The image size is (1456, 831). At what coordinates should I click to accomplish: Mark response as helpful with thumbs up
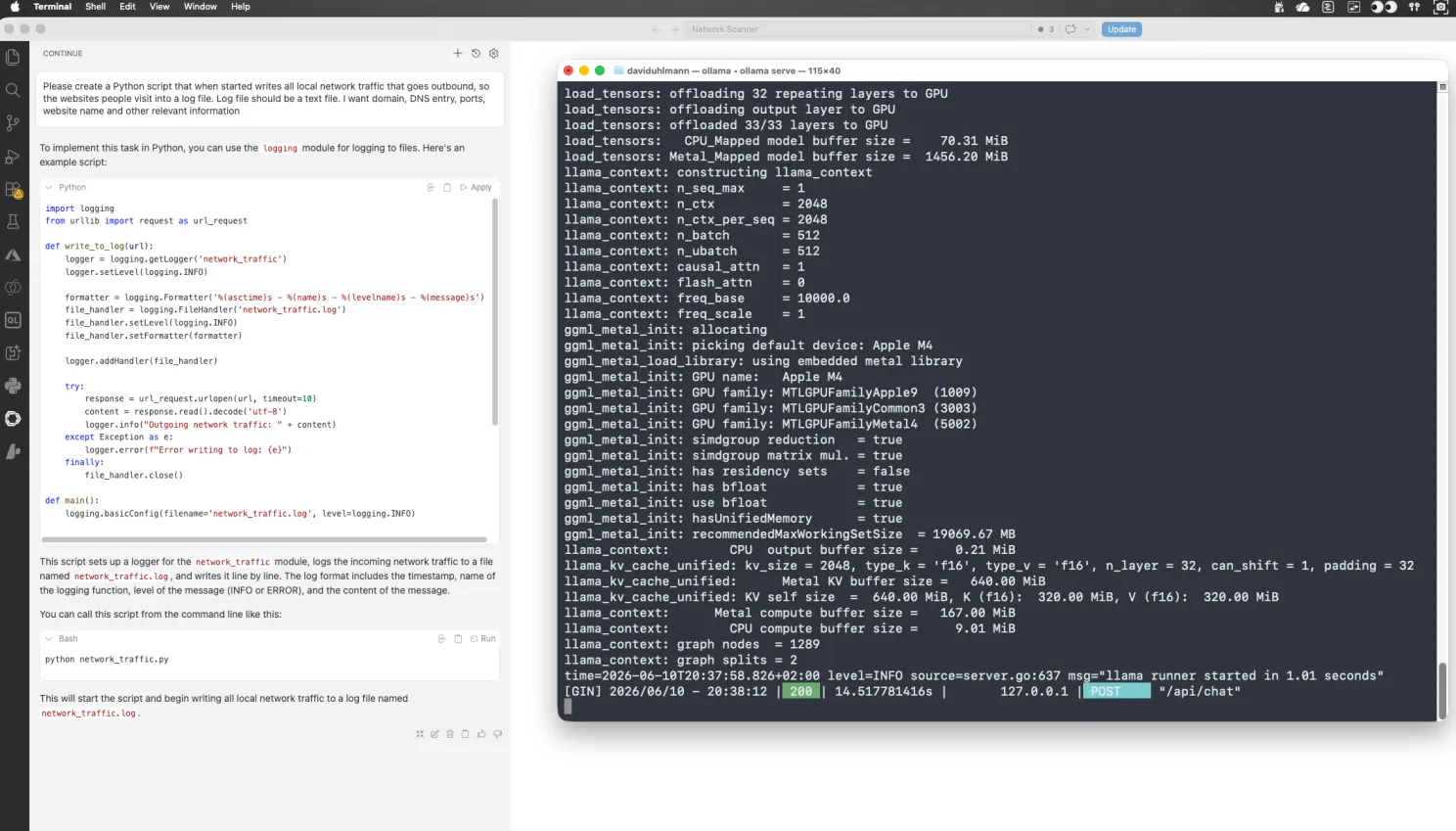pos(481,733)
